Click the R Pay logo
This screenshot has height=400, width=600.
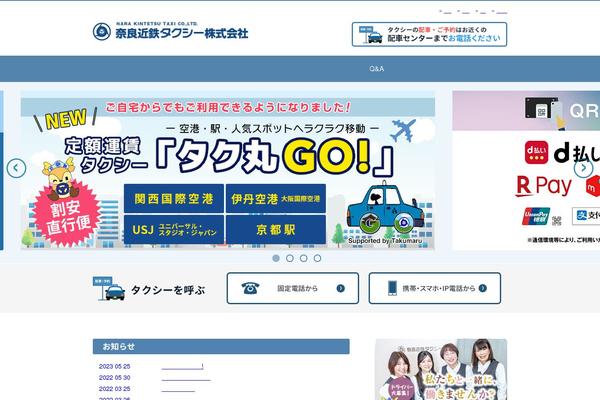[543, 186]
